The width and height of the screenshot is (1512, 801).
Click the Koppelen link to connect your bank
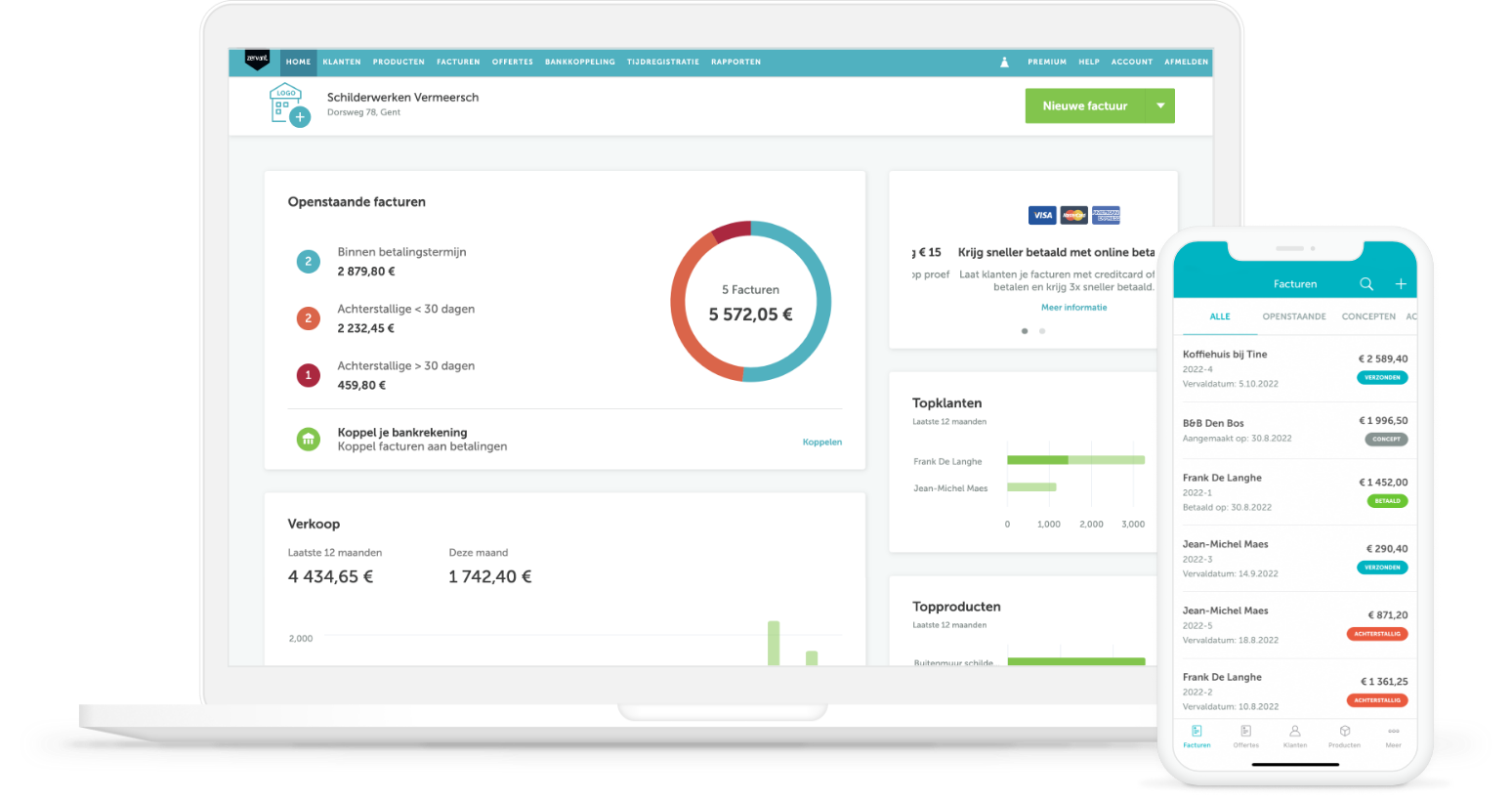(x=821, y=442)
